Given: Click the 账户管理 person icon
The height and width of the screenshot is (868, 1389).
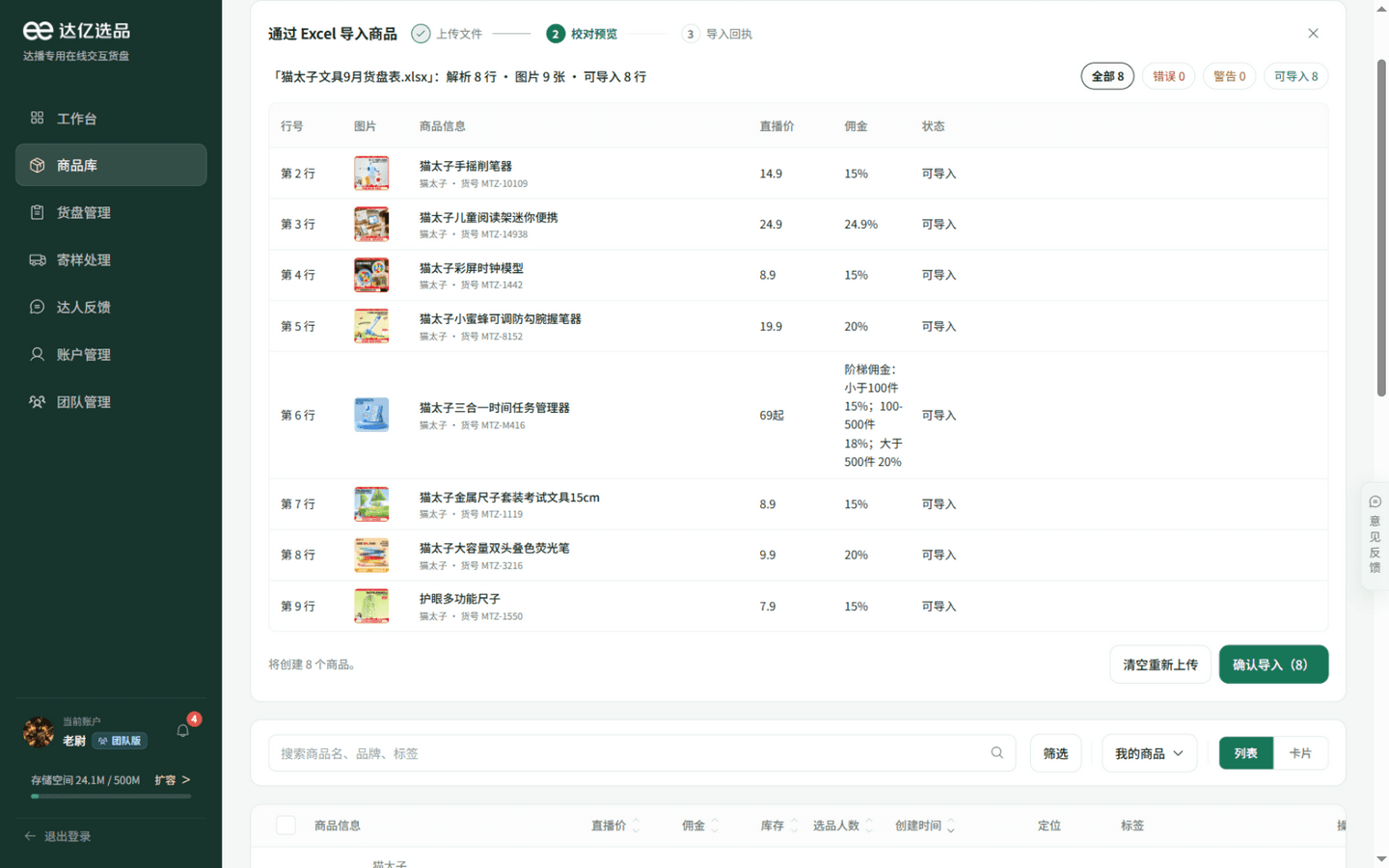Looking at the screenshot, I should (37, 354).
